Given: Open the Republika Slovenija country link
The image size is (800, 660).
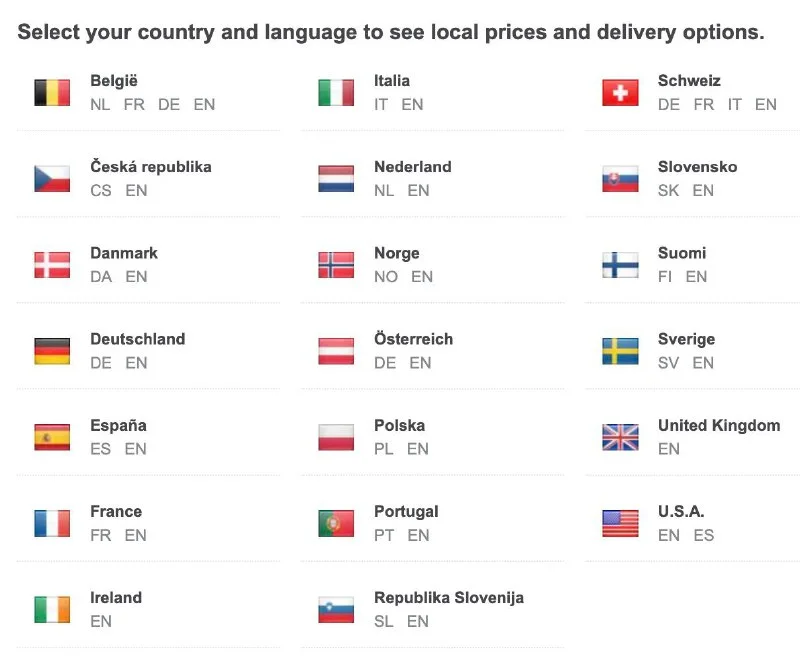Looking at the screenshot, I should [x=448, y=597].
